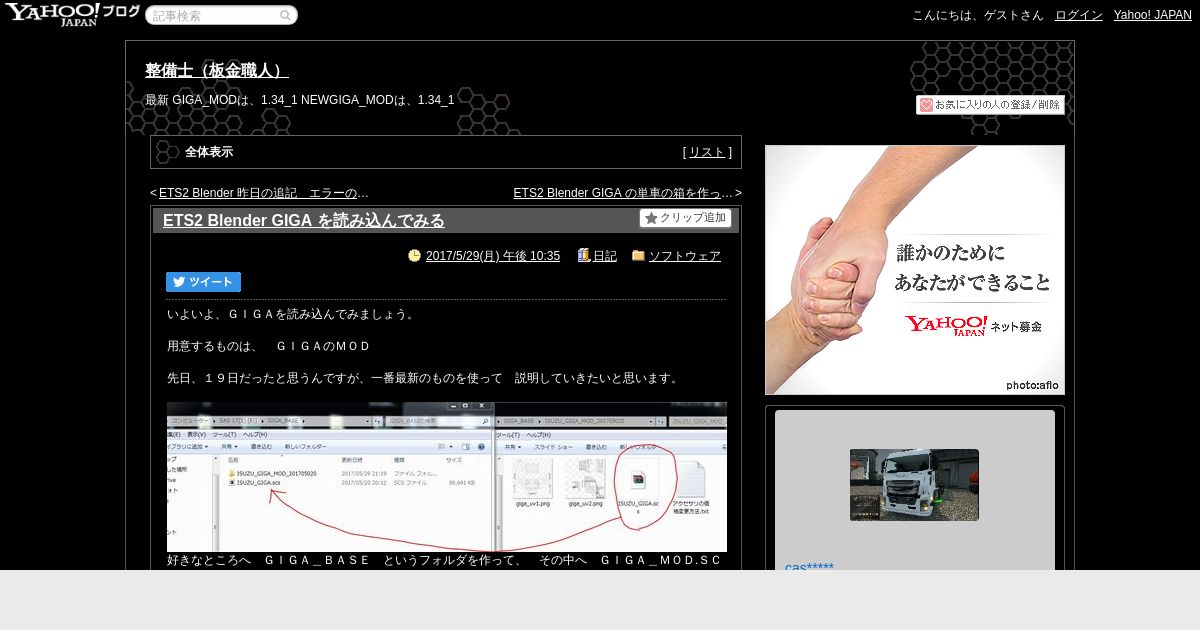Click お気に入りの人の登録/削除 button
1200x630 pixels.
[x=990, y=105]
